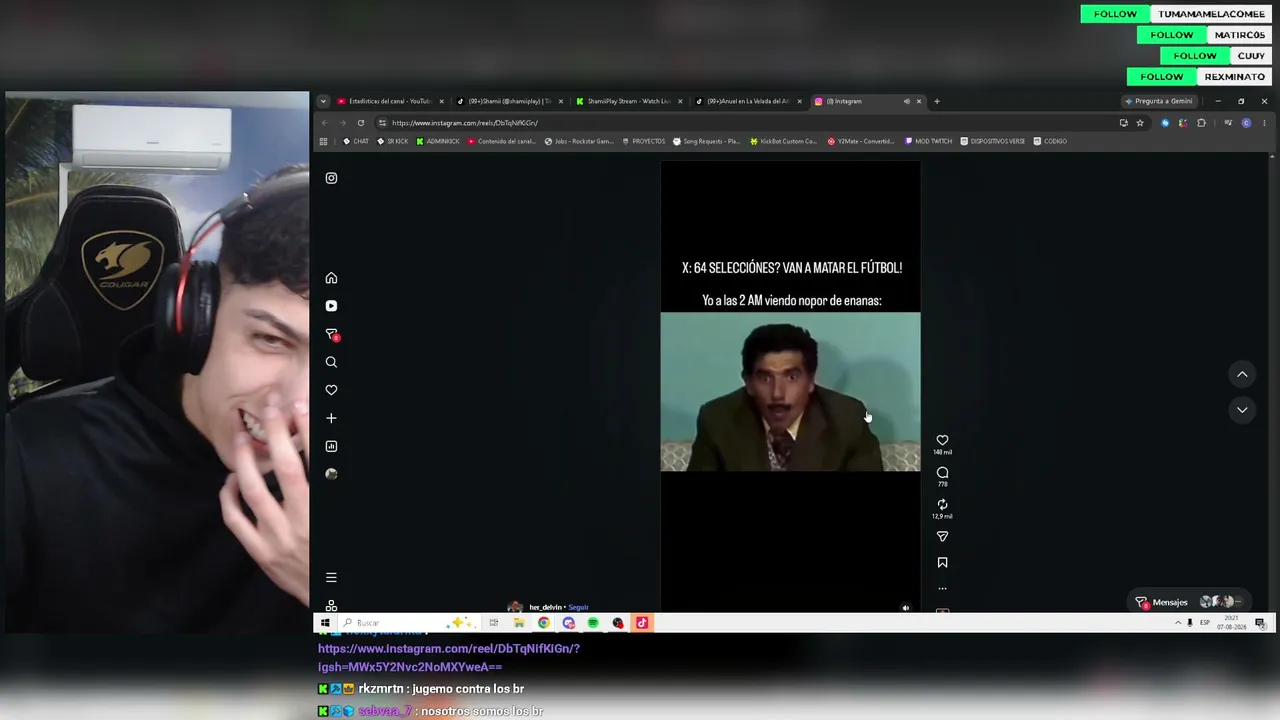Open profile avatar in Instagram sidebar
This screenshot has width=1280, height=720.
point(331,474)
